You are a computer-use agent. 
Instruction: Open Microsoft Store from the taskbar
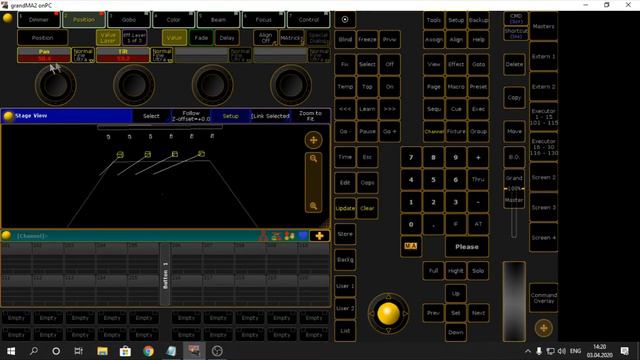(125, 351)
